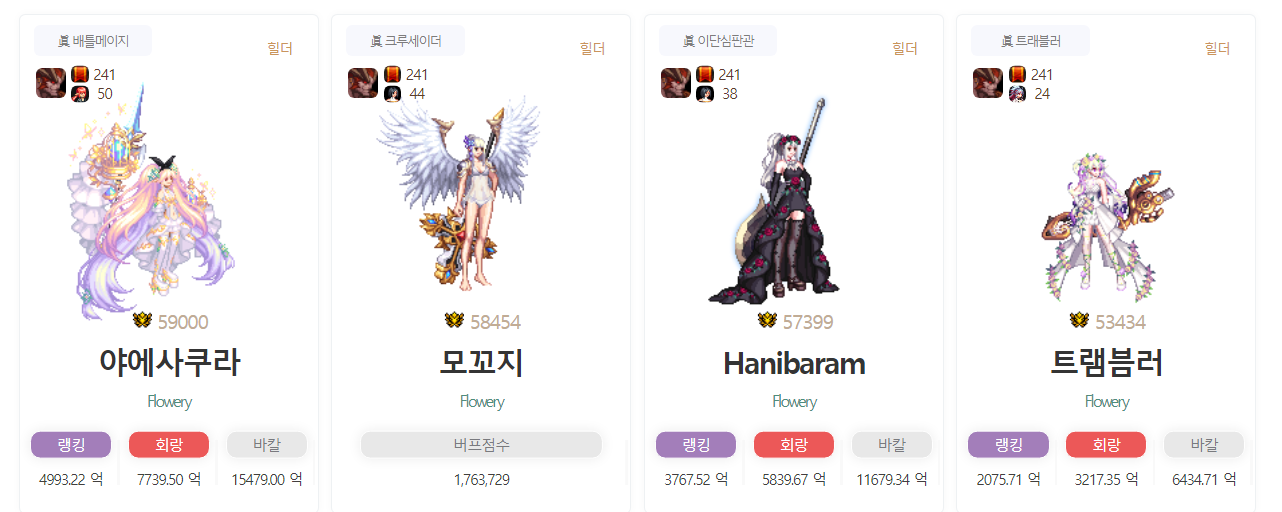This screenshot has width=1282, height=512.
Task: Click the small character icon beside 38
Action: [705, 94]
